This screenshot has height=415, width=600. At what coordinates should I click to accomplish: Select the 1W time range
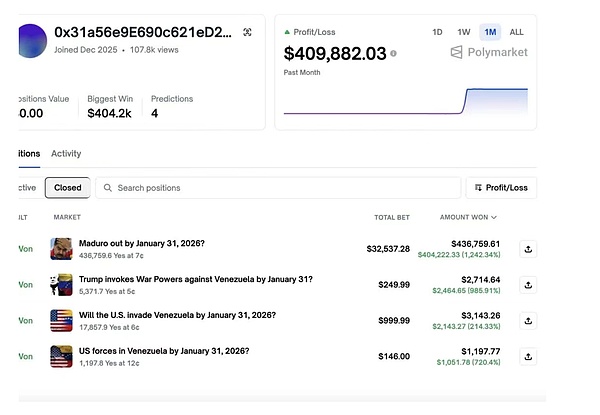click(x=463, y=32)
